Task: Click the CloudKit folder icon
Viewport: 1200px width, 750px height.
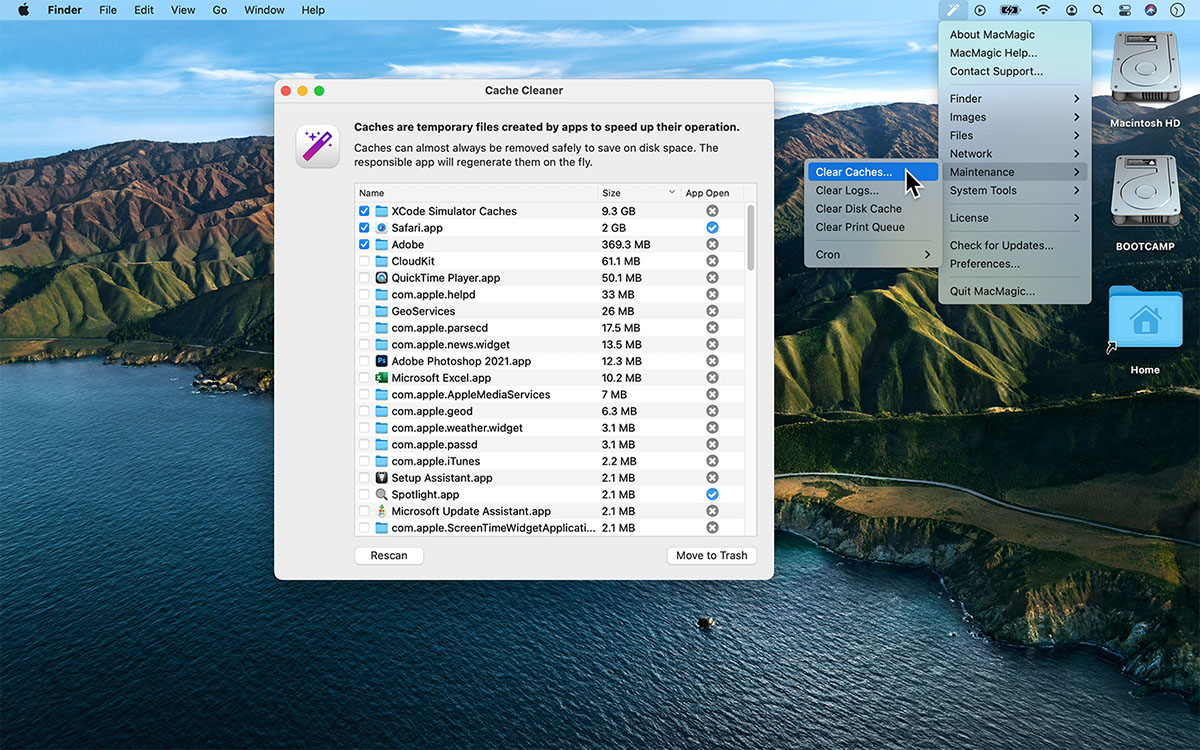Action: [x=381, y=261]
